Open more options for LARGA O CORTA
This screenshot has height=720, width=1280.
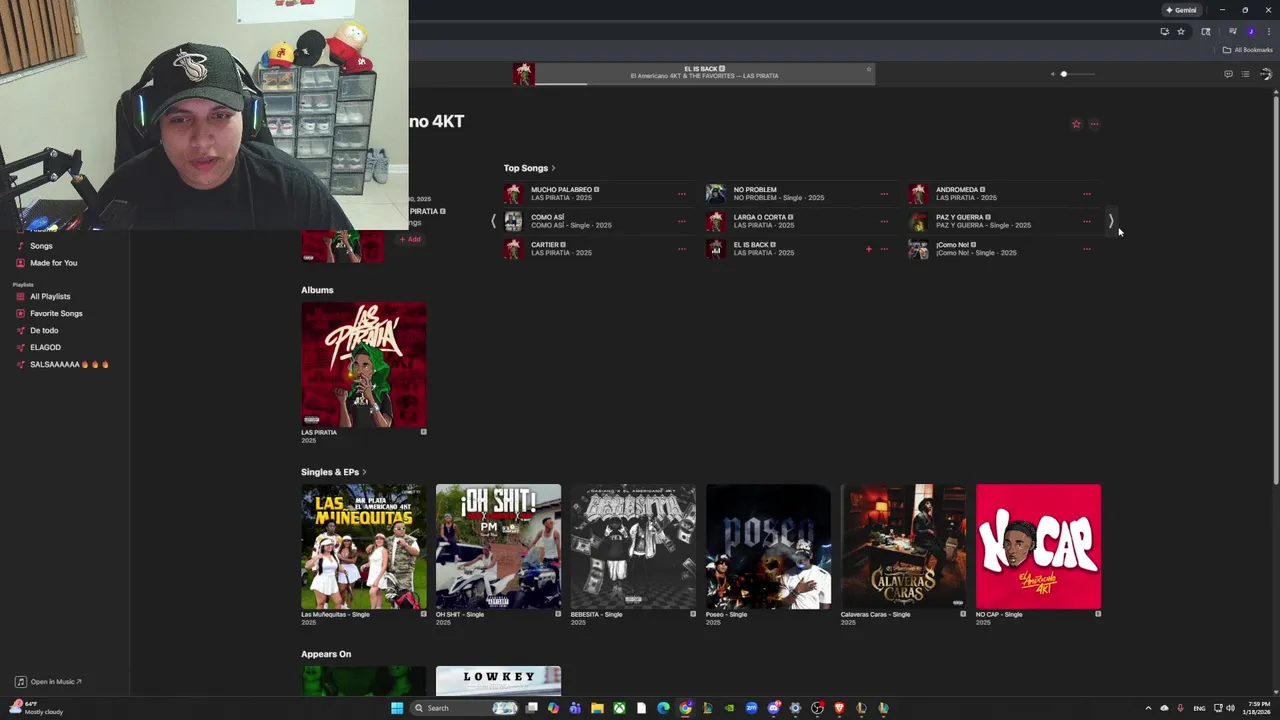click(884, 221)
